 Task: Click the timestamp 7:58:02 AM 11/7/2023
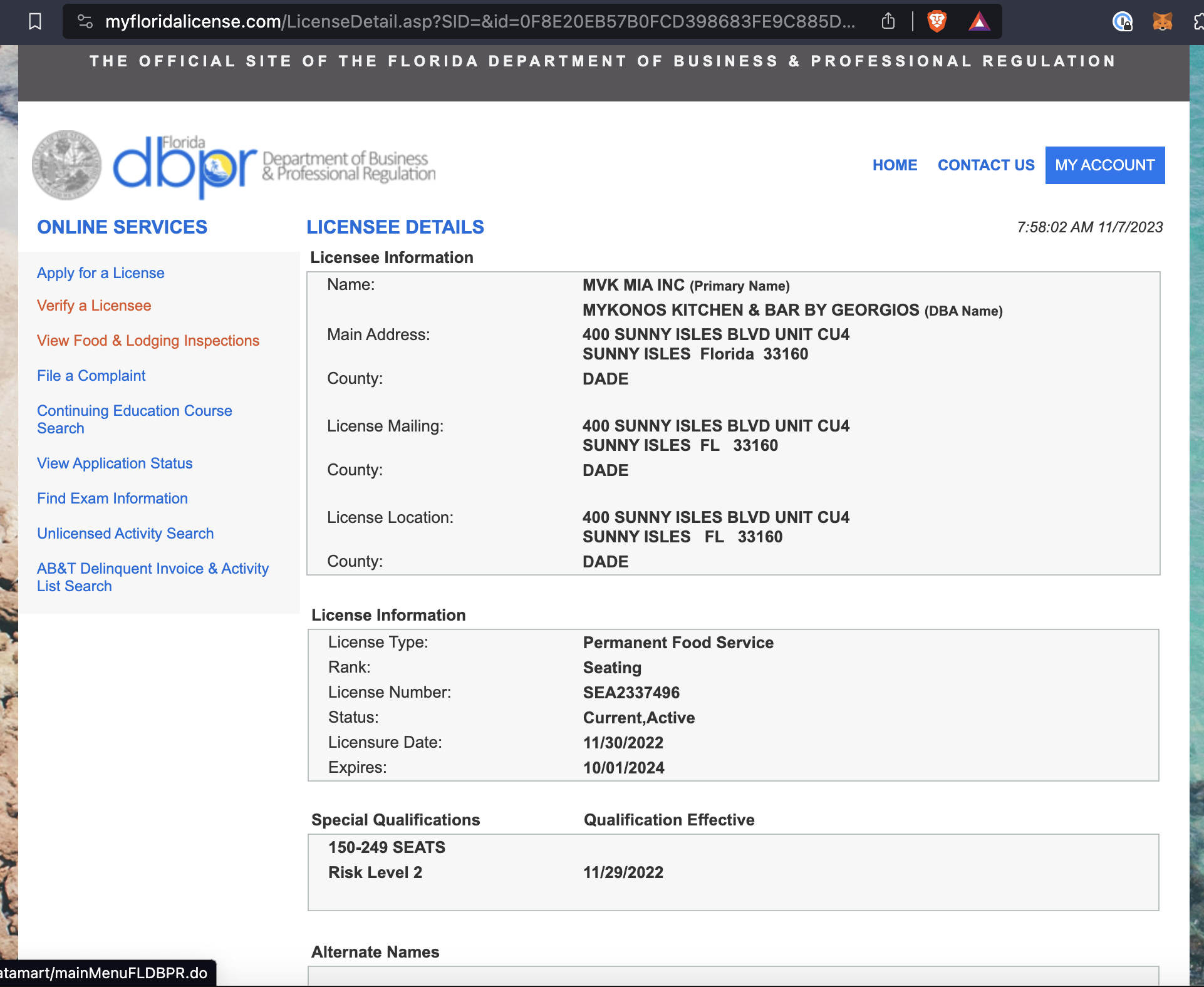[1090, 227]
